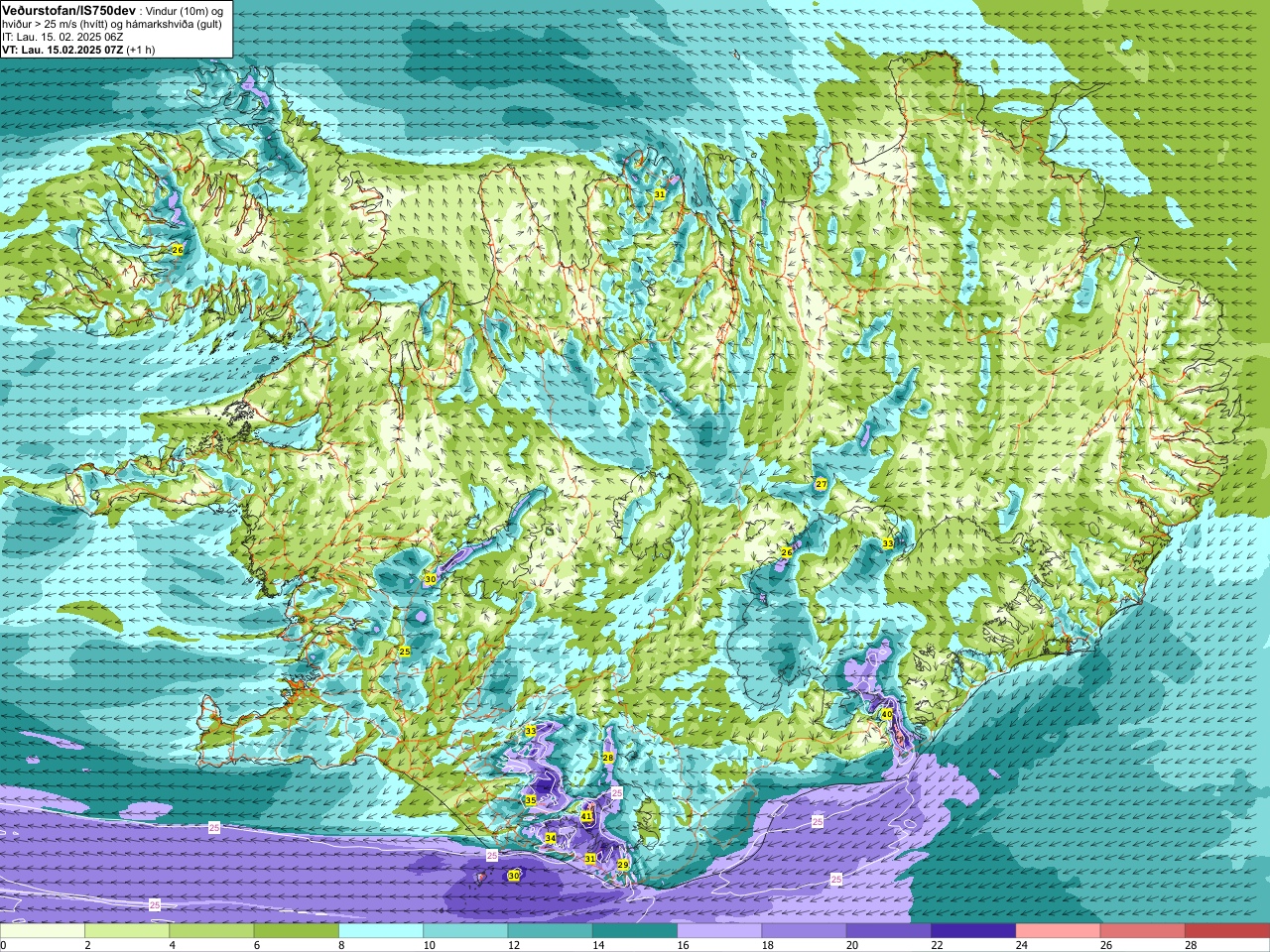This screenshot has width=1270, height=952.
Task: Click the 12–14 m/s teal legend swatch
Action: pos(550,931)
